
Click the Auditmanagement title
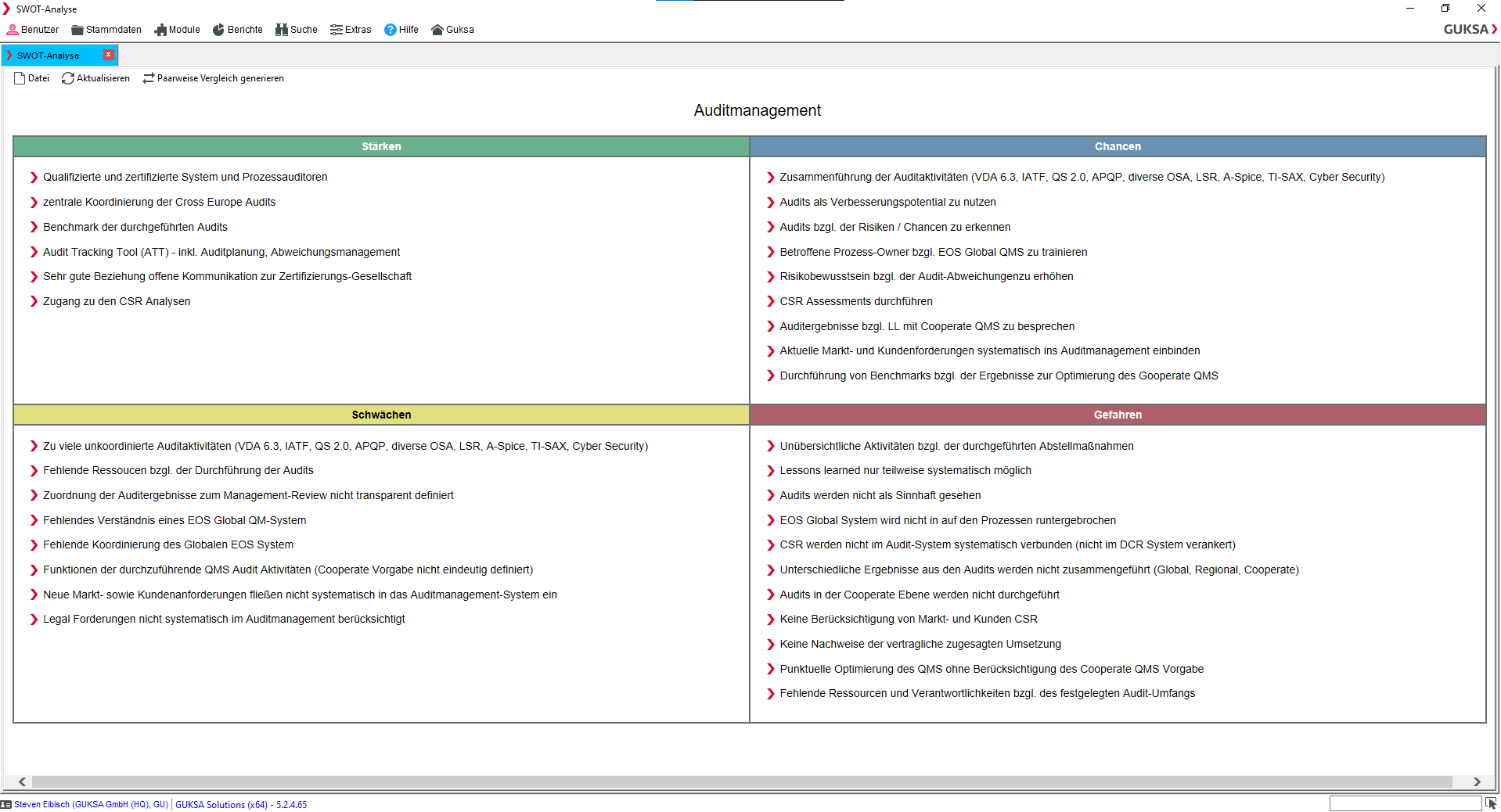coord(757,110)
